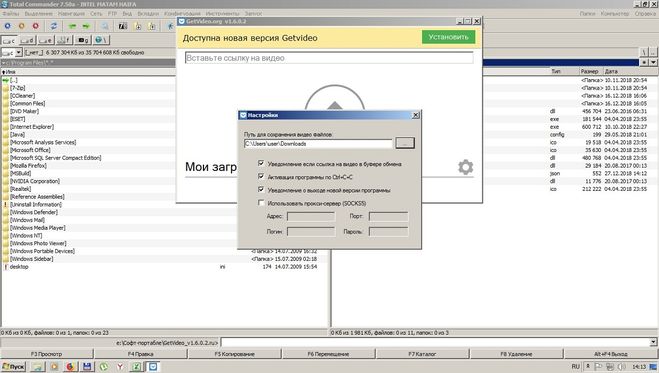Click the green left arrow toolbar icon

coord(72,26)
